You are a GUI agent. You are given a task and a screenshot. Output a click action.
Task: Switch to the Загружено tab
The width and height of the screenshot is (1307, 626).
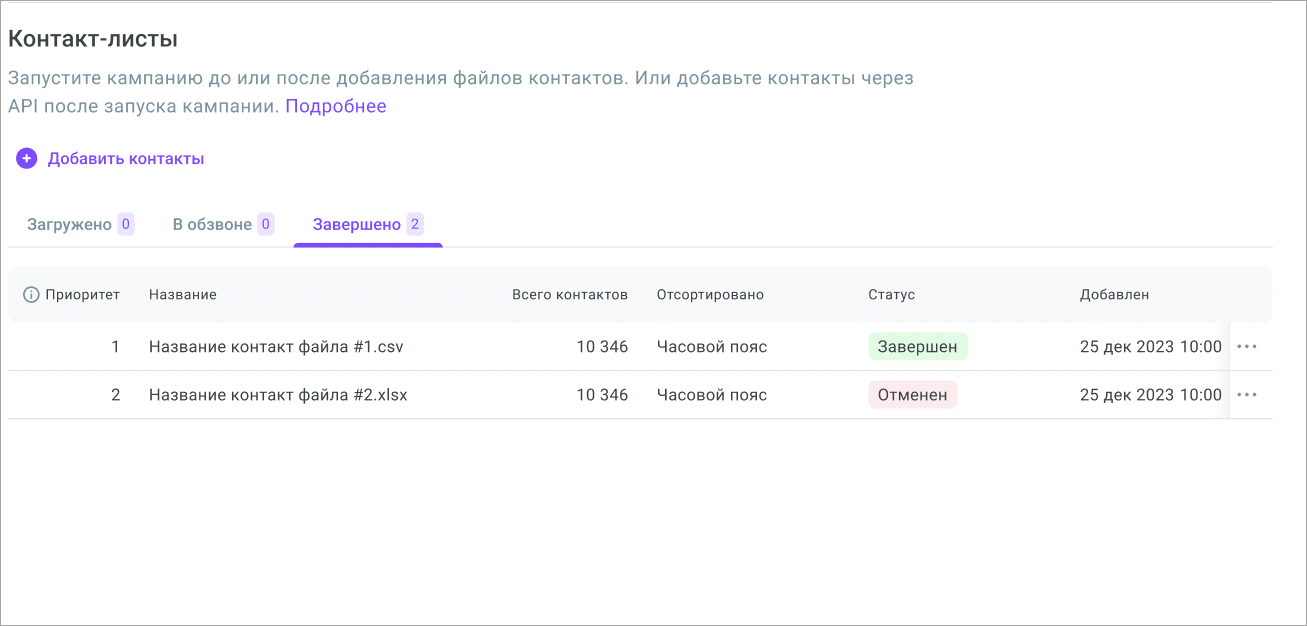tap(69, 225)
